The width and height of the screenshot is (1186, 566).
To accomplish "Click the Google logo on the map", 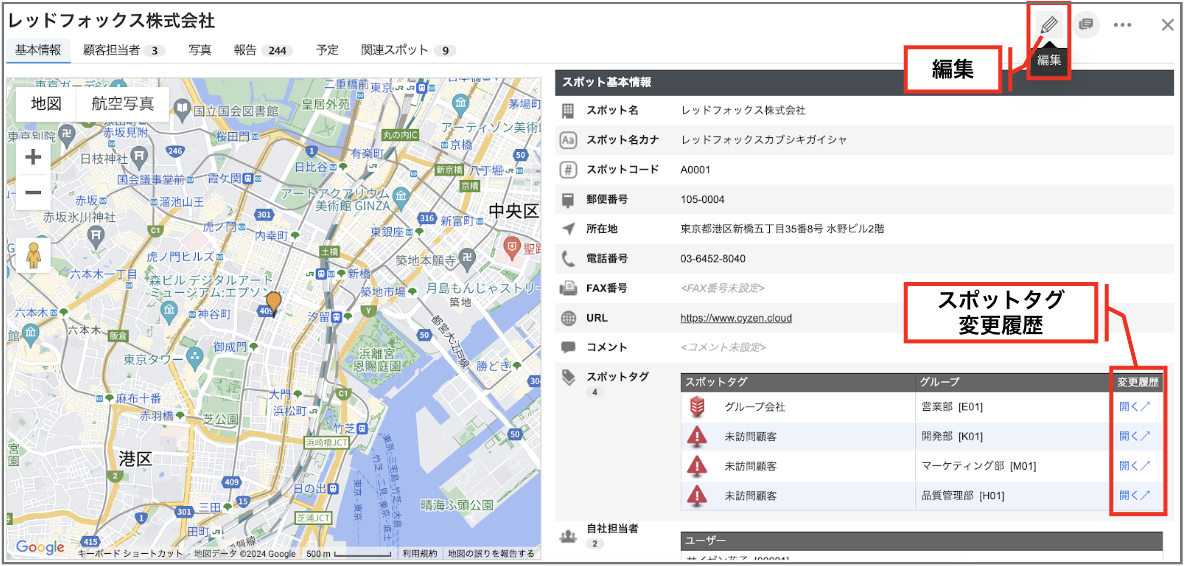I will (40, 547).
